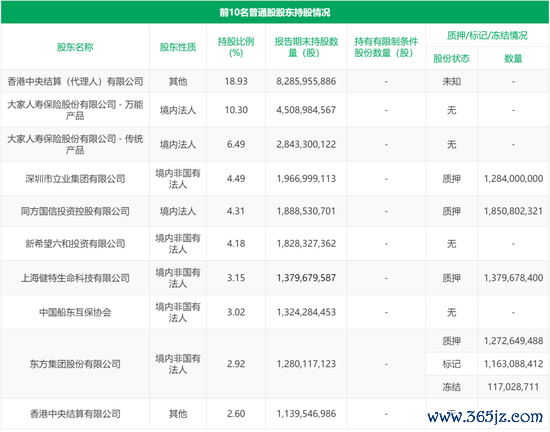Click the table title 前10名普通股股东持股情况
The width and height of the screenshot is (550, 432).
coord(275,13)
